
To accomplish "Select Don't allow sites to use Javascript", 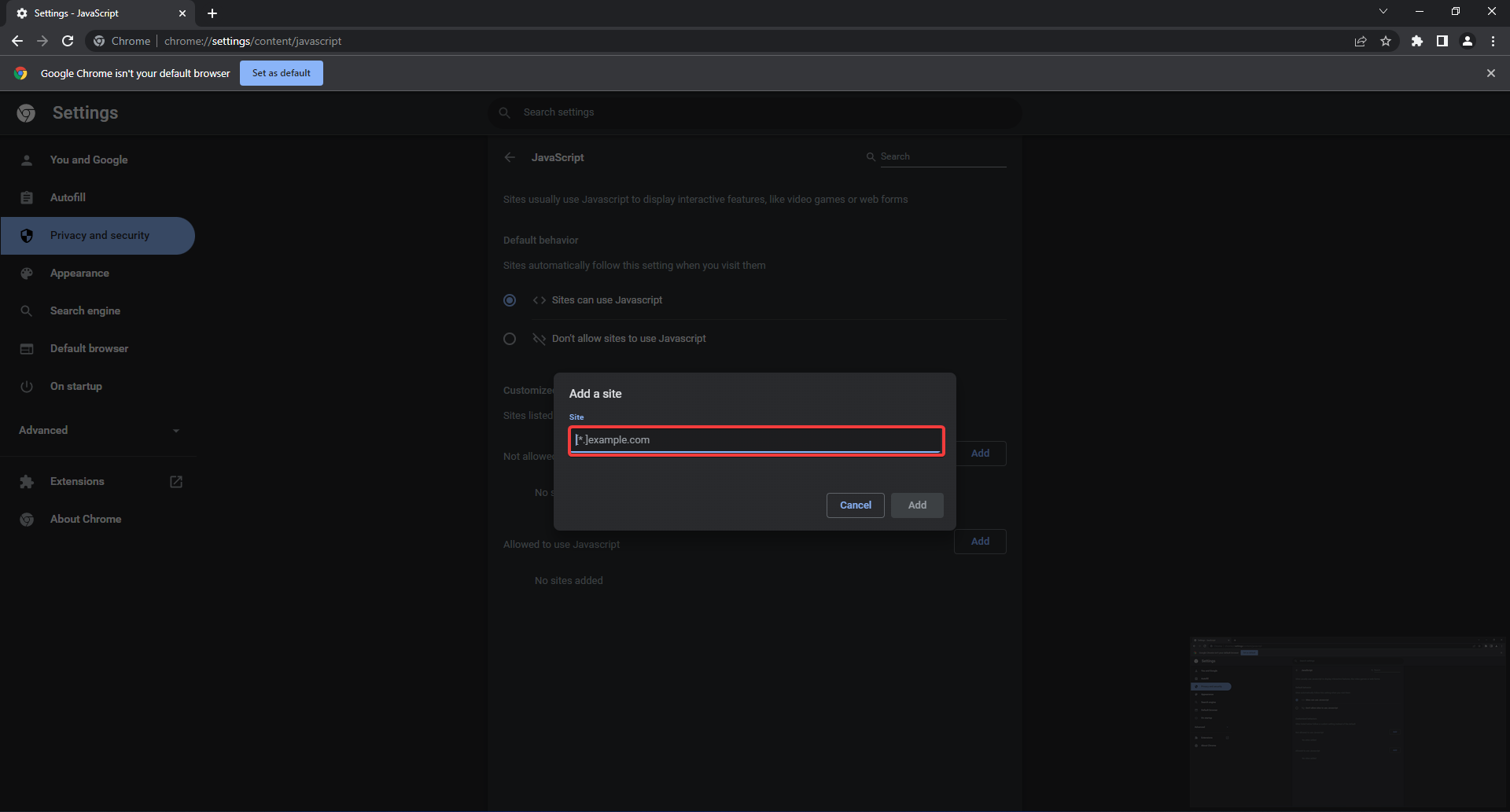I will pyautogui.click(x=510, y=339).
